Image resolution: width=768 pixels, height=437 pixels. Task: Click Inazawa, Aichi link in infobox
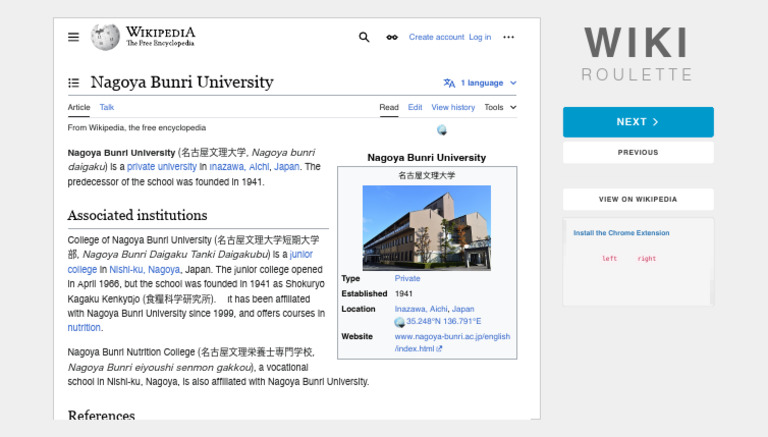coord(421,309)
